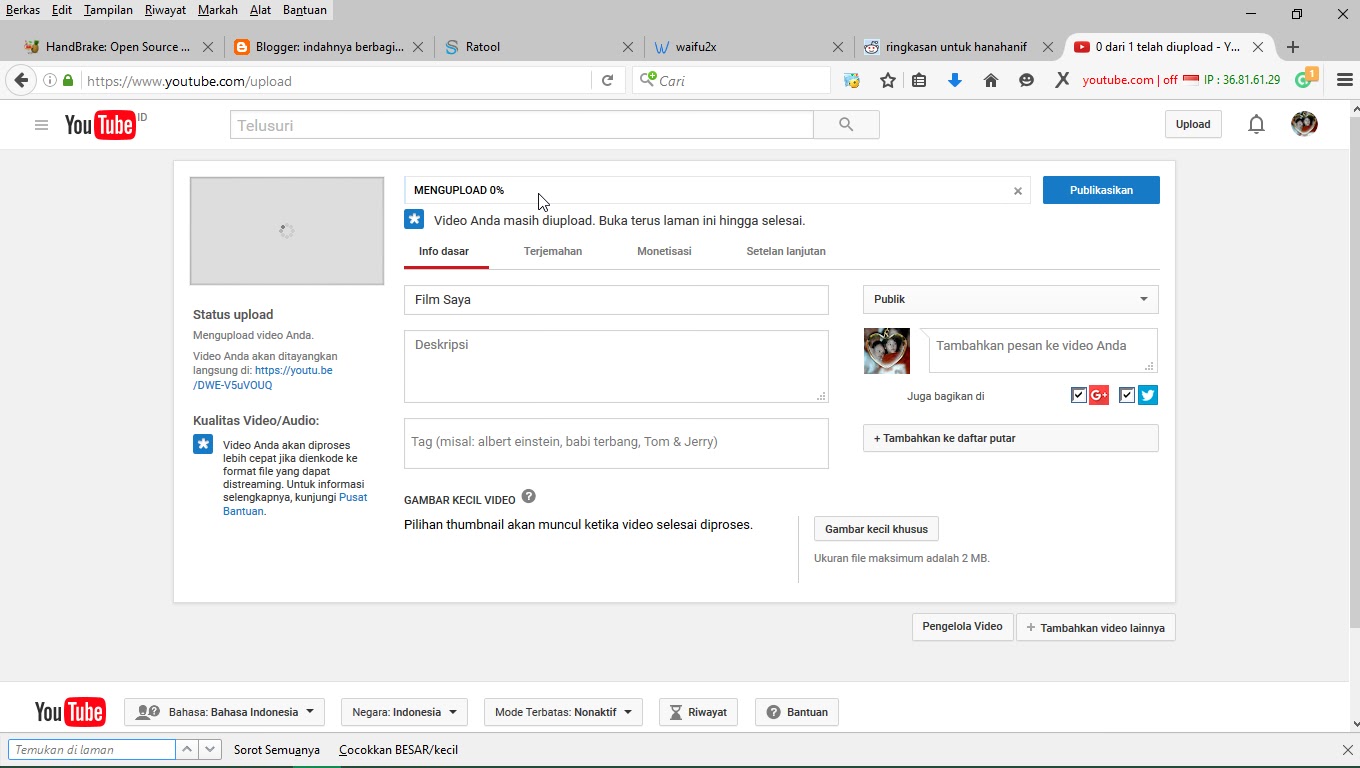Open Bahasa Indonesia language dropdown

[224, 712]
